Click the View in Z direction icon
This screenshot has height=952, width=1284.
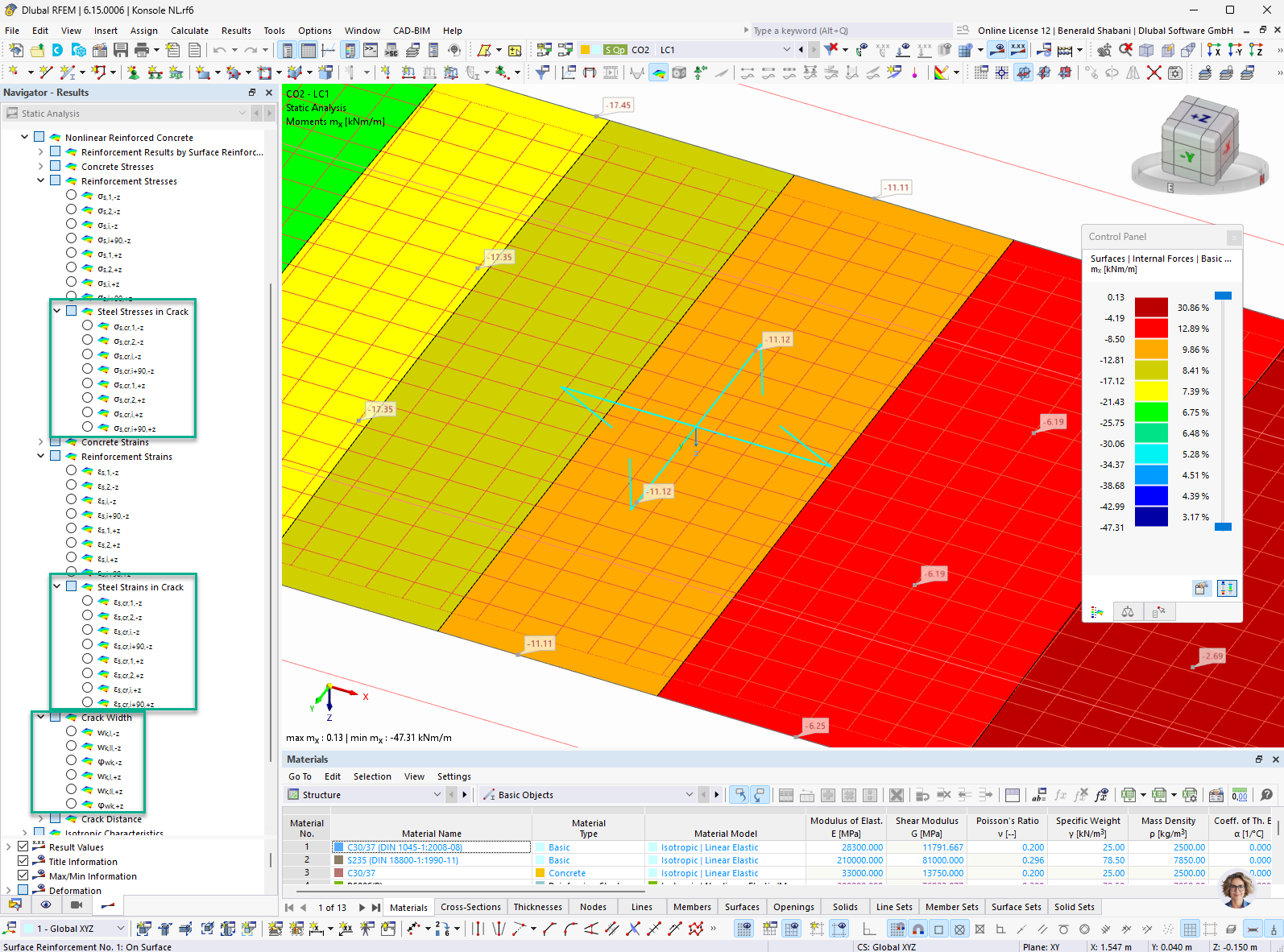tap(1256, 50)
